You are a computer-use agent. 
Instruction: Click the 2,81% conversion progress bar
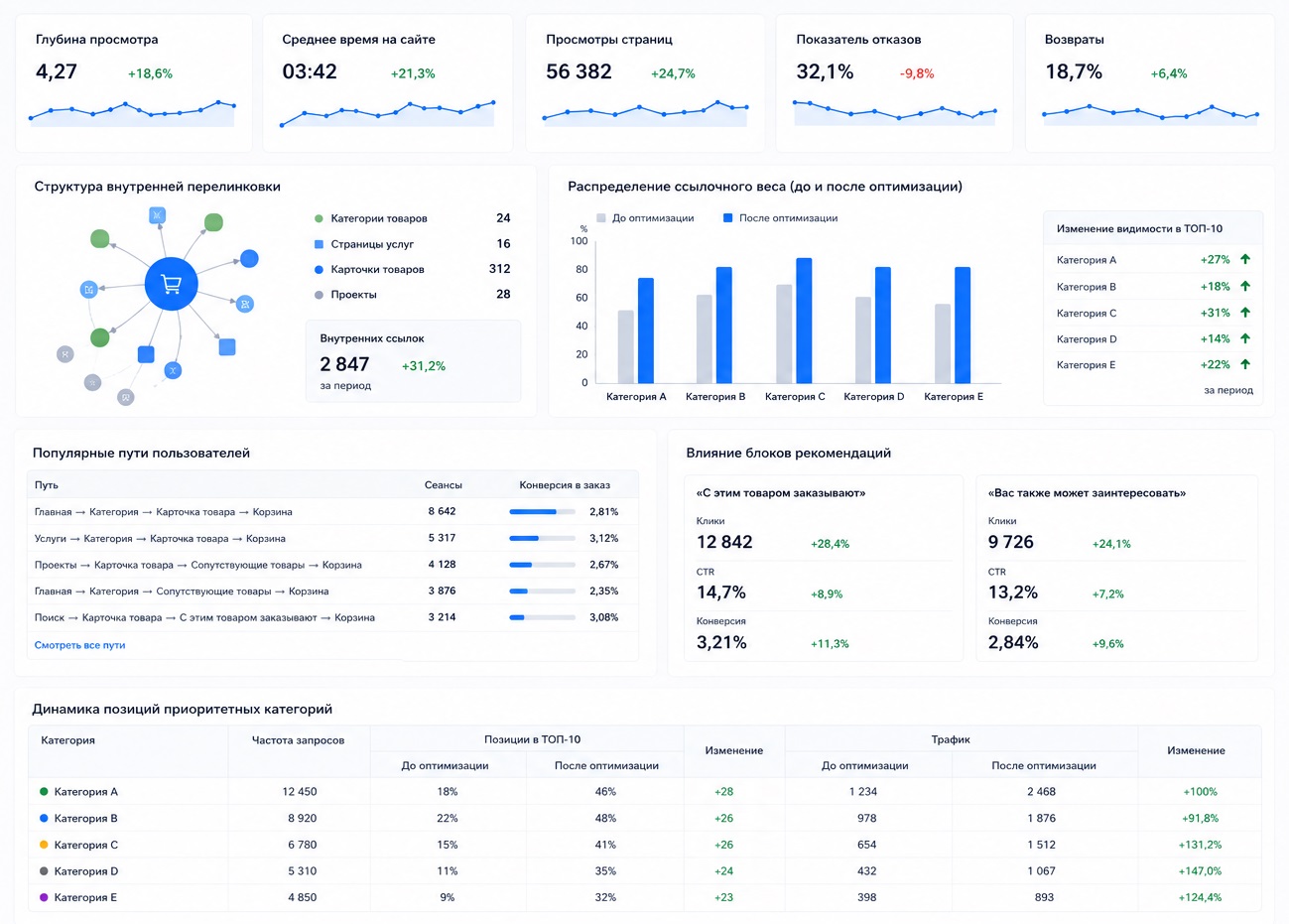coord(542,512)
